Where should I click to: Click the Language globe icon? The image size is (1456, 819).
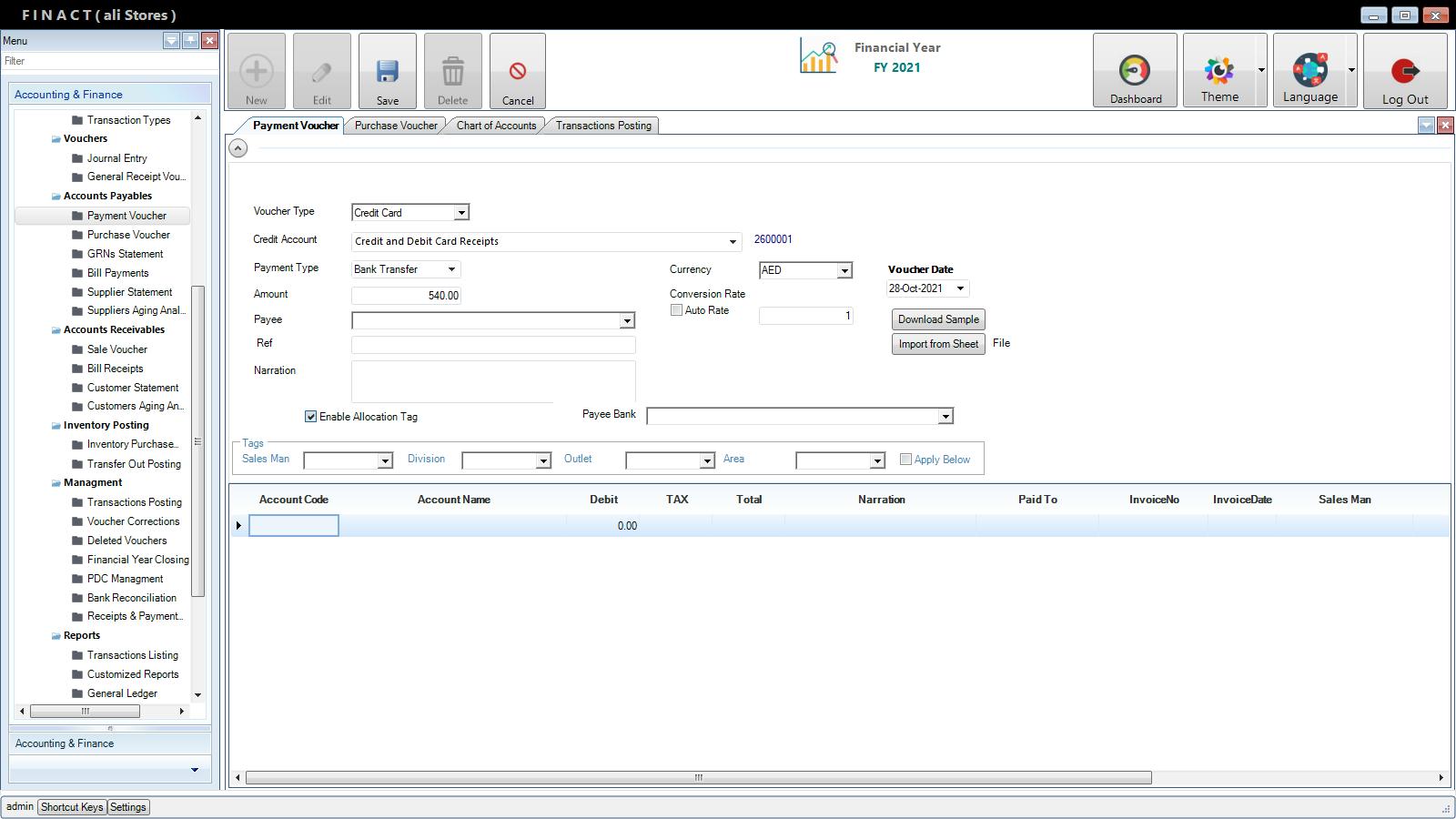click(x=1309, y=70)
